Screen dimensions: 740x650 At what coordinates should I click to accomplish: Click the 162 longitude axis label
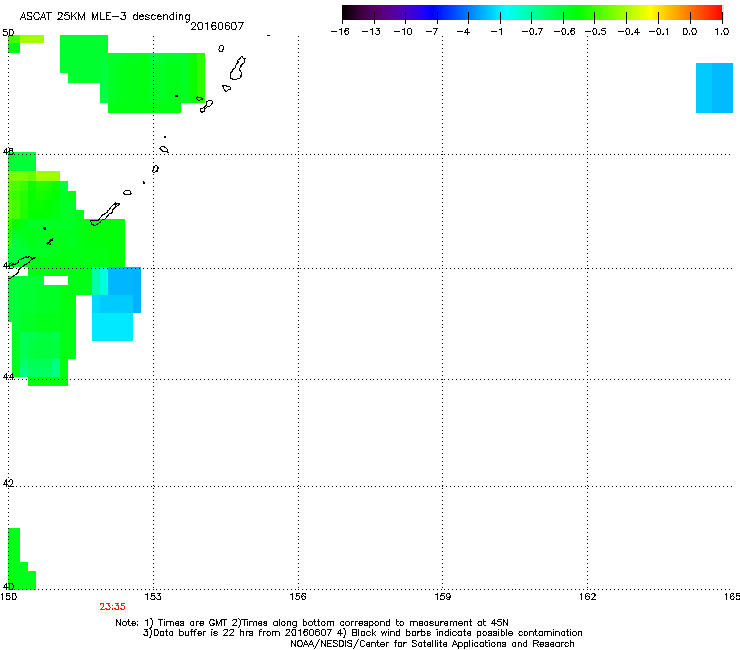588,597
